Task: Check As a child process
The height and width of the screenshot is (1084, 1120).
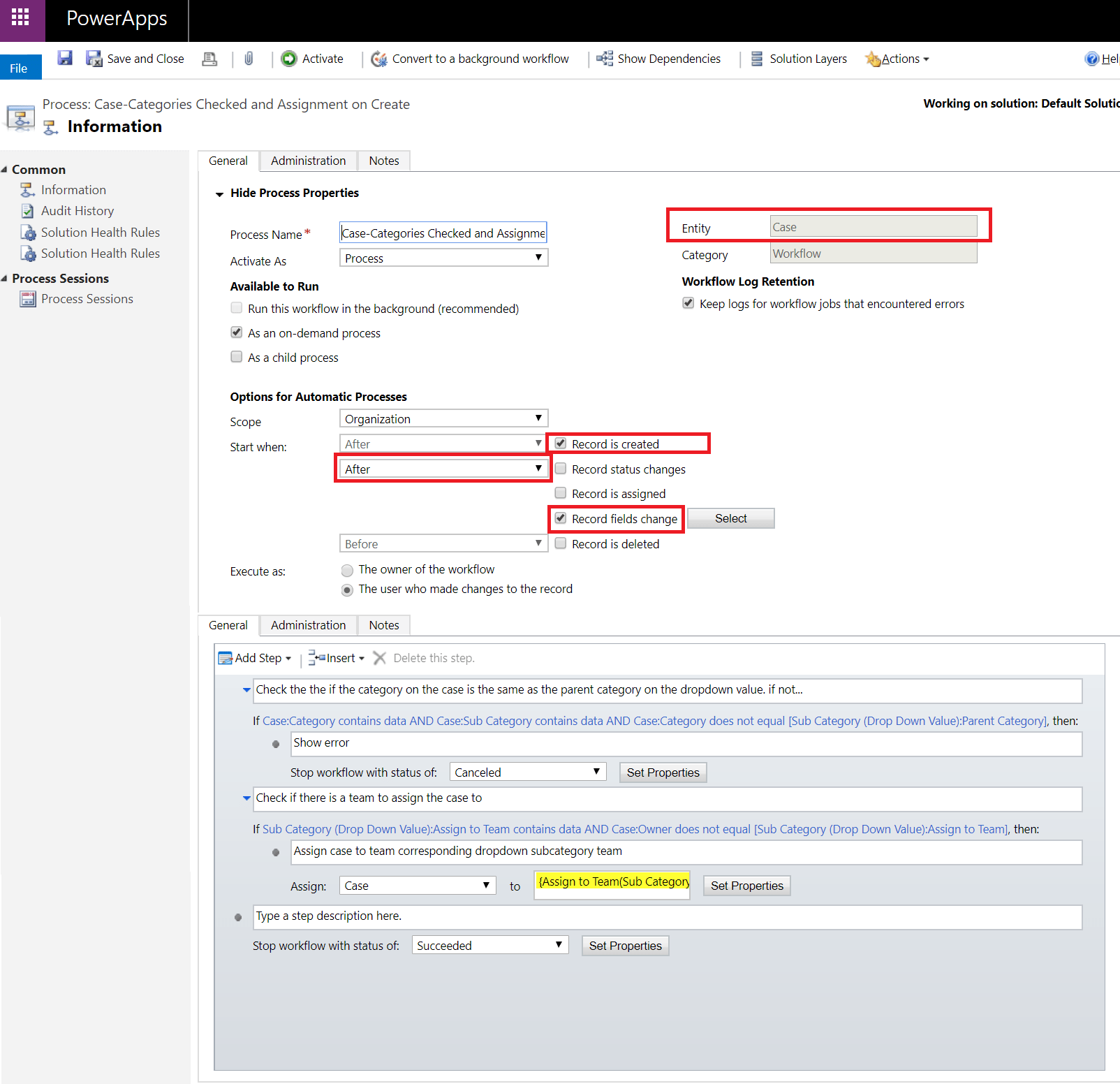Action: [237, 357]
